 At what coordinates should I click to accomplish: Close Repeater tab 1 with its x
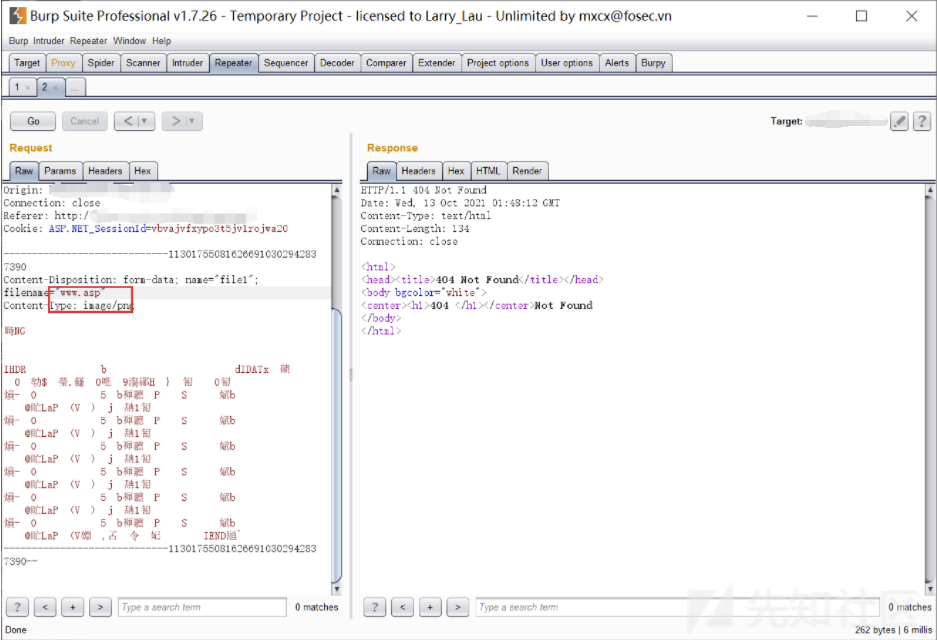point(27,88)
